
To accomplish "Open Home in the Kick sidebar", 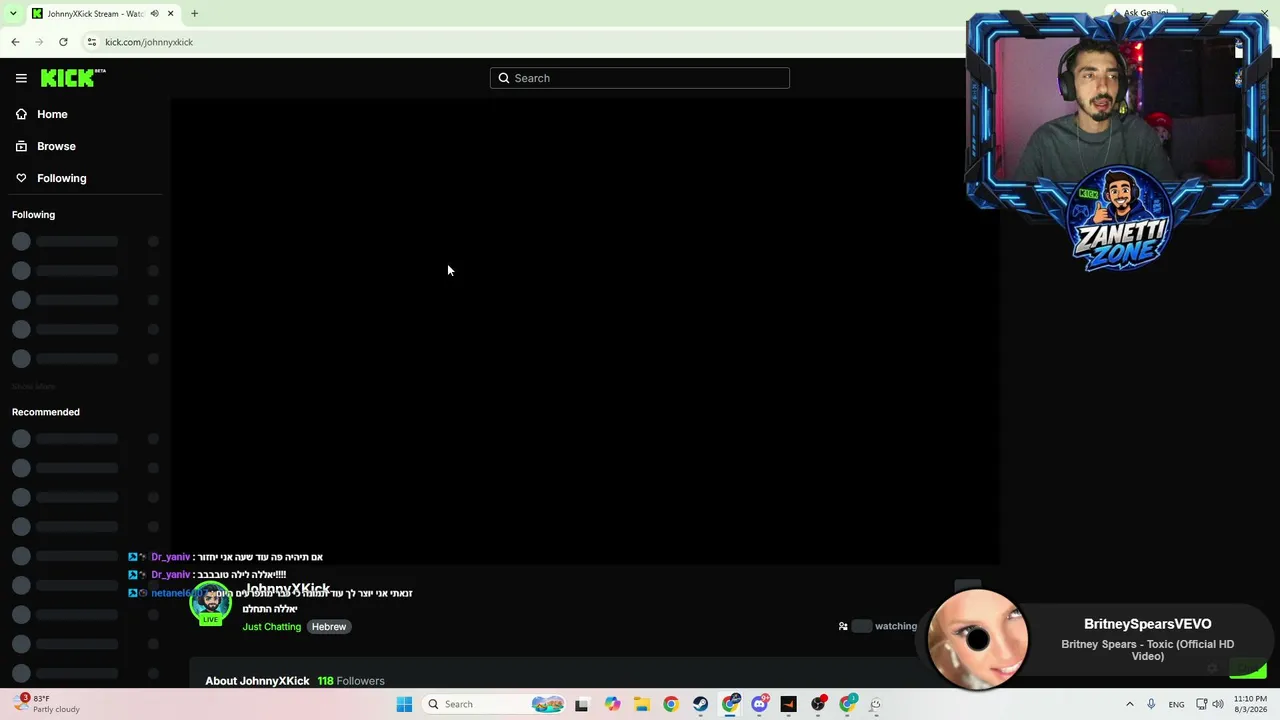I will tap(52, 114).
